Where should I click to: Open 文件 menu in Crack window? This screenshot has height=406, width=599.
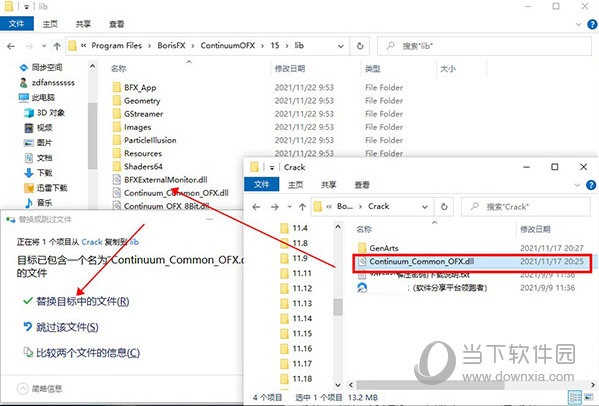pyautogui.click(x=262, y=184)
